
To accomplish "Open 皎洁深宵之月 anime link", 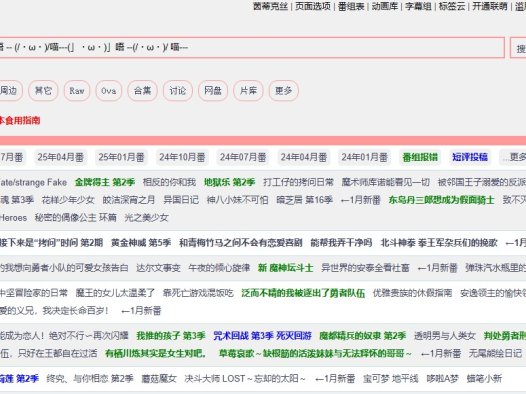I will [x=129, y=200].
